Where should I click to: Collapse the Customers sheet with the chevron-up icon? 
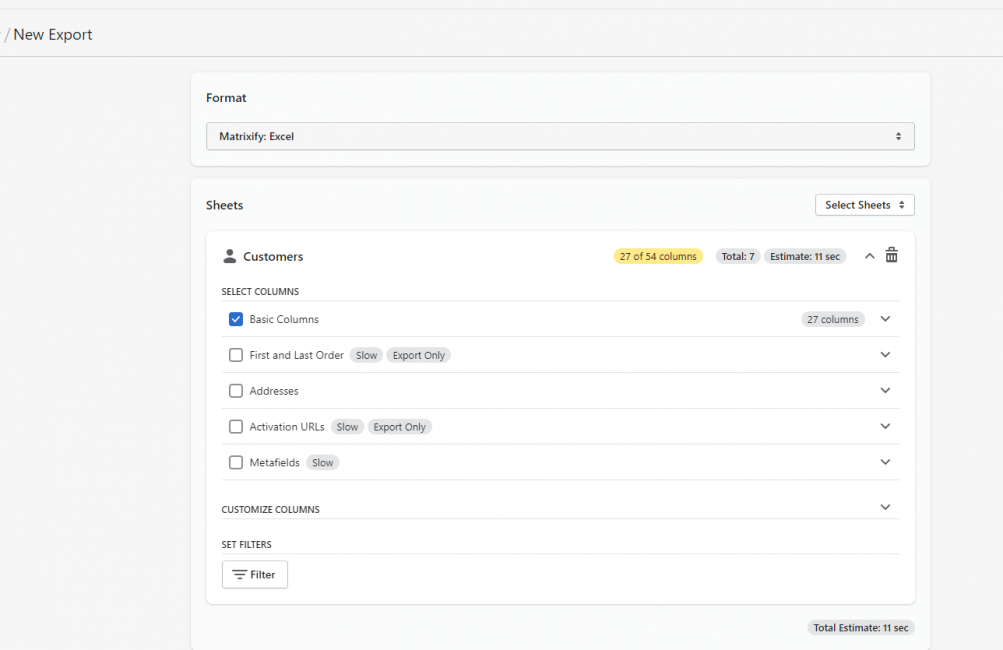[869, 255]
